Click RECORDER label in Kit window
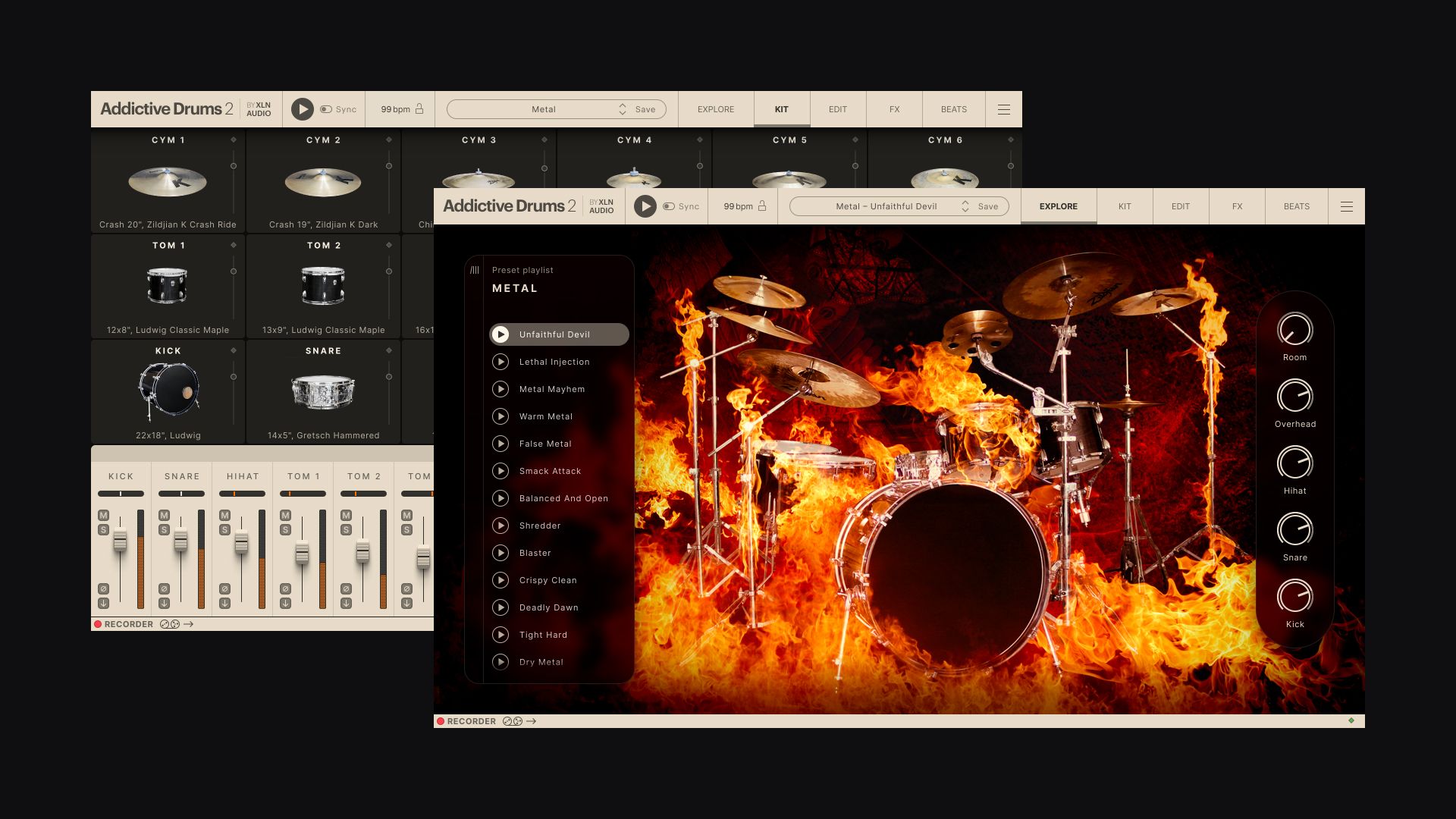The image size is (1456, 819). [x=128, y=624]
